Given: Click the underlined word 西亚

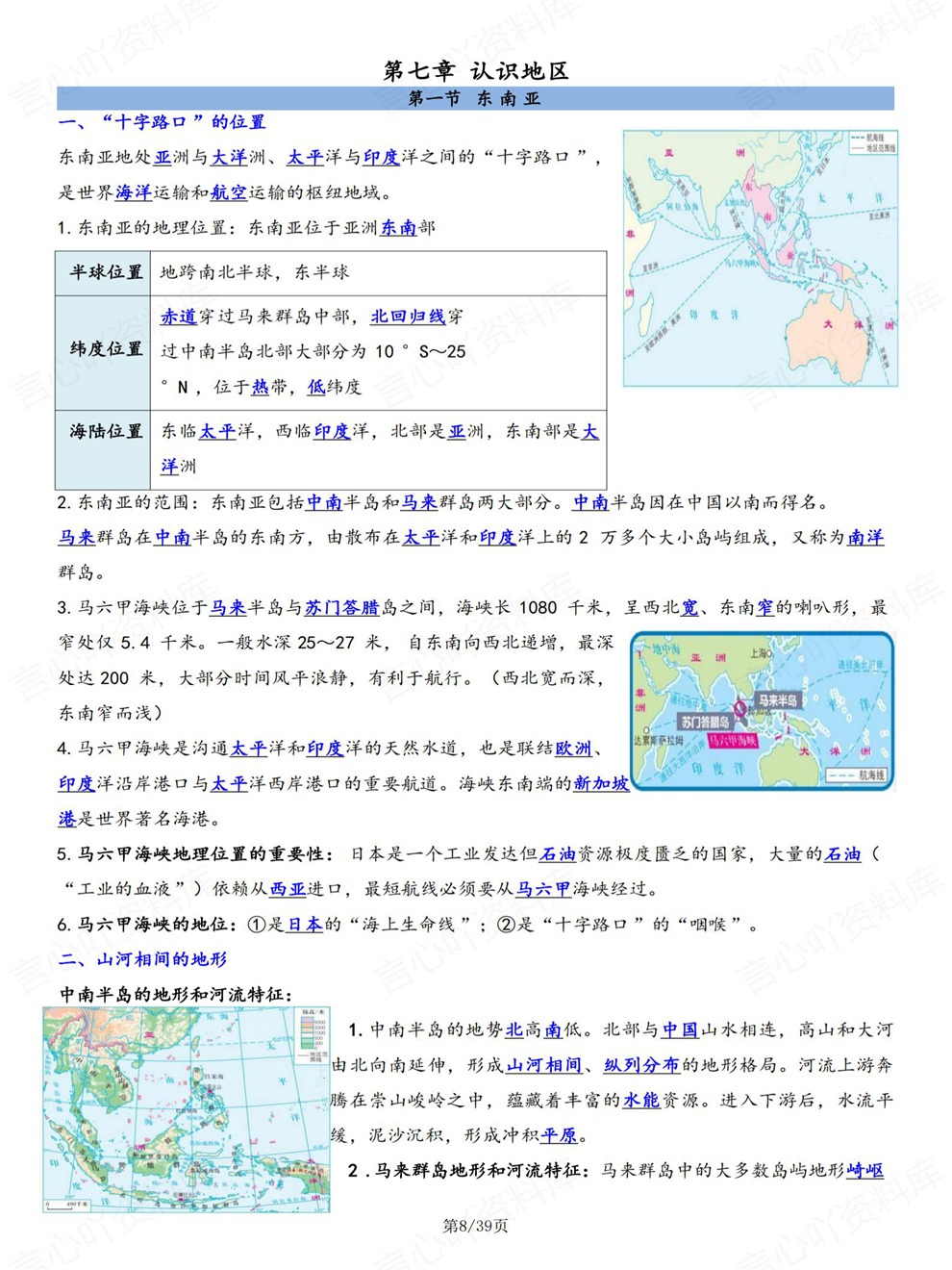Looking at the screenshot, I should coord(288,889).
